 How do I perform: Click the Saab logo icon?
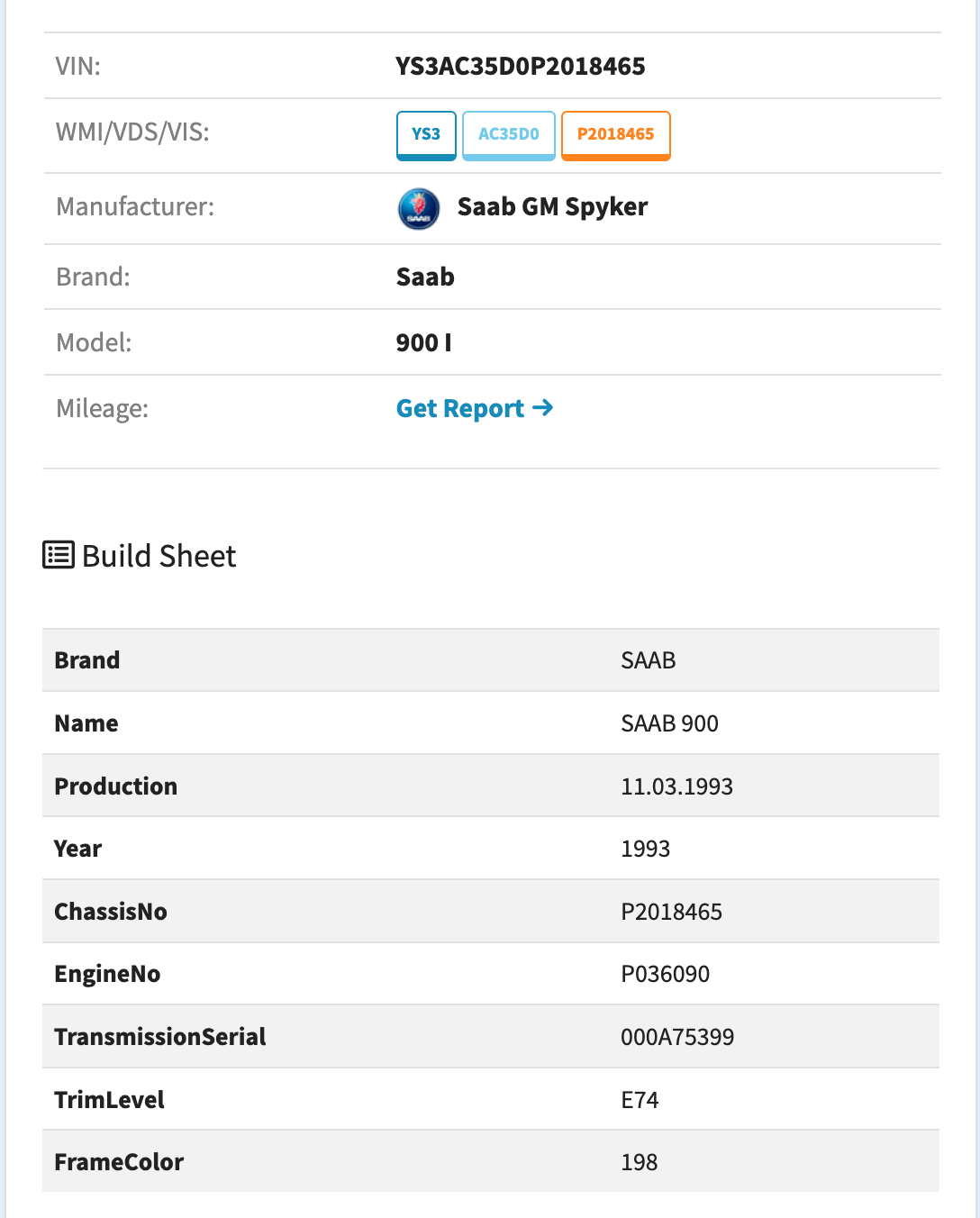click(419, 209)
